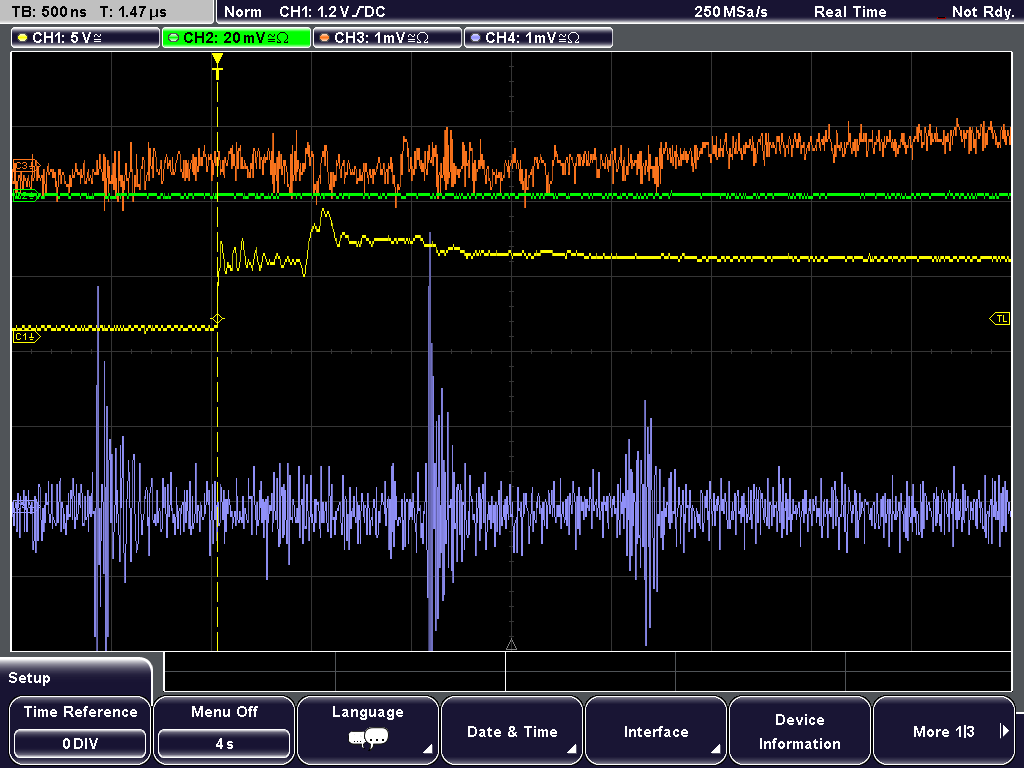Click the C3 channel level marker

pyautogui.click(x=26, y=166)
